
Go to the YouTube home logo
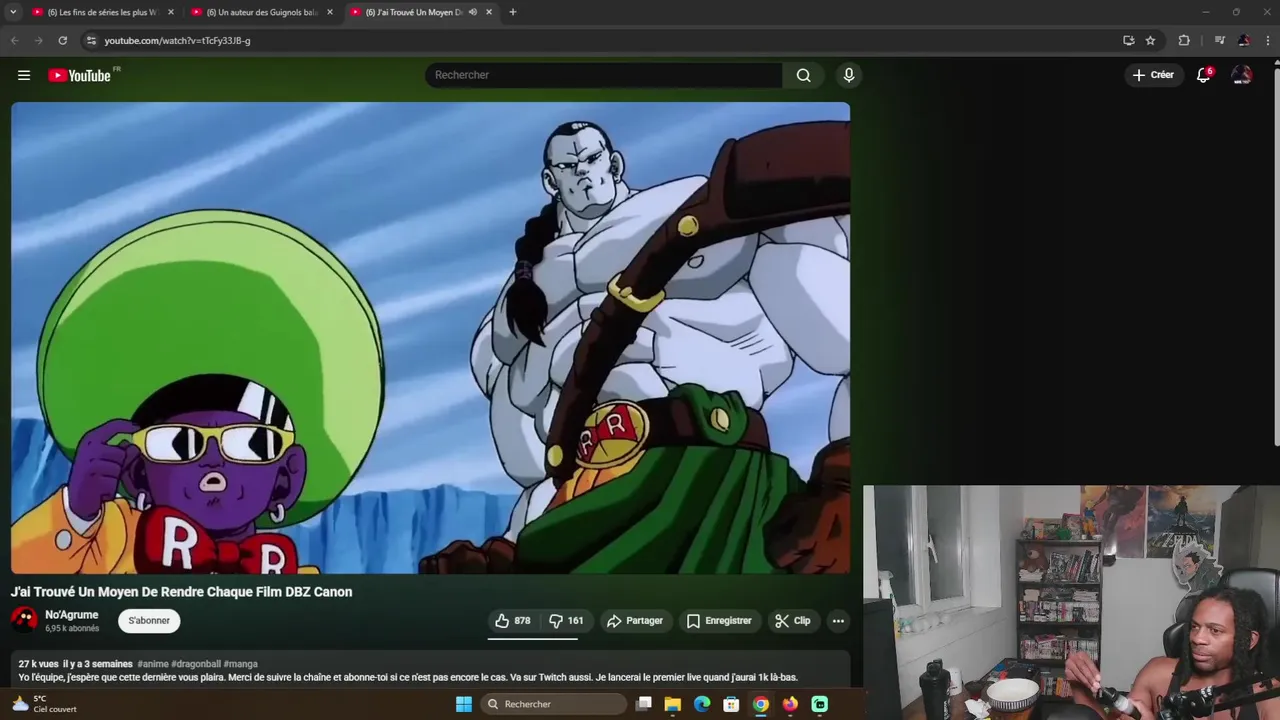(80, 75)
